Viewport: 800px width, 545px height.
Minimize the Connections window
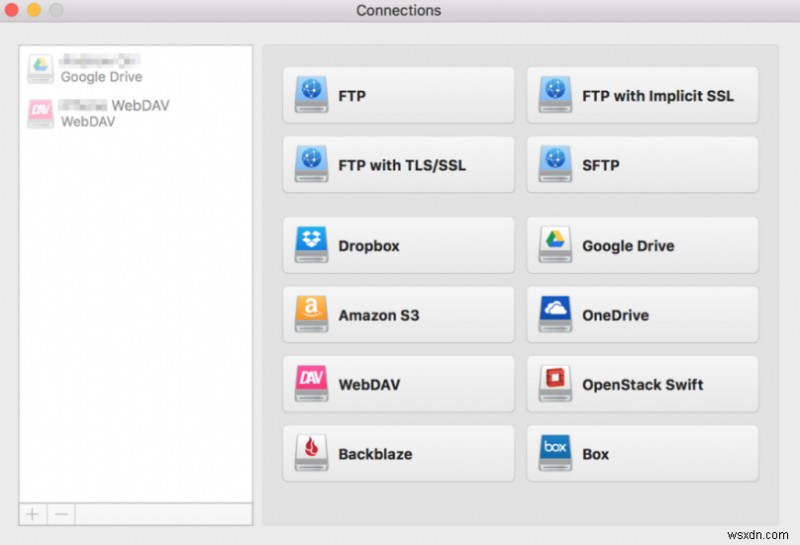point(34,10)
